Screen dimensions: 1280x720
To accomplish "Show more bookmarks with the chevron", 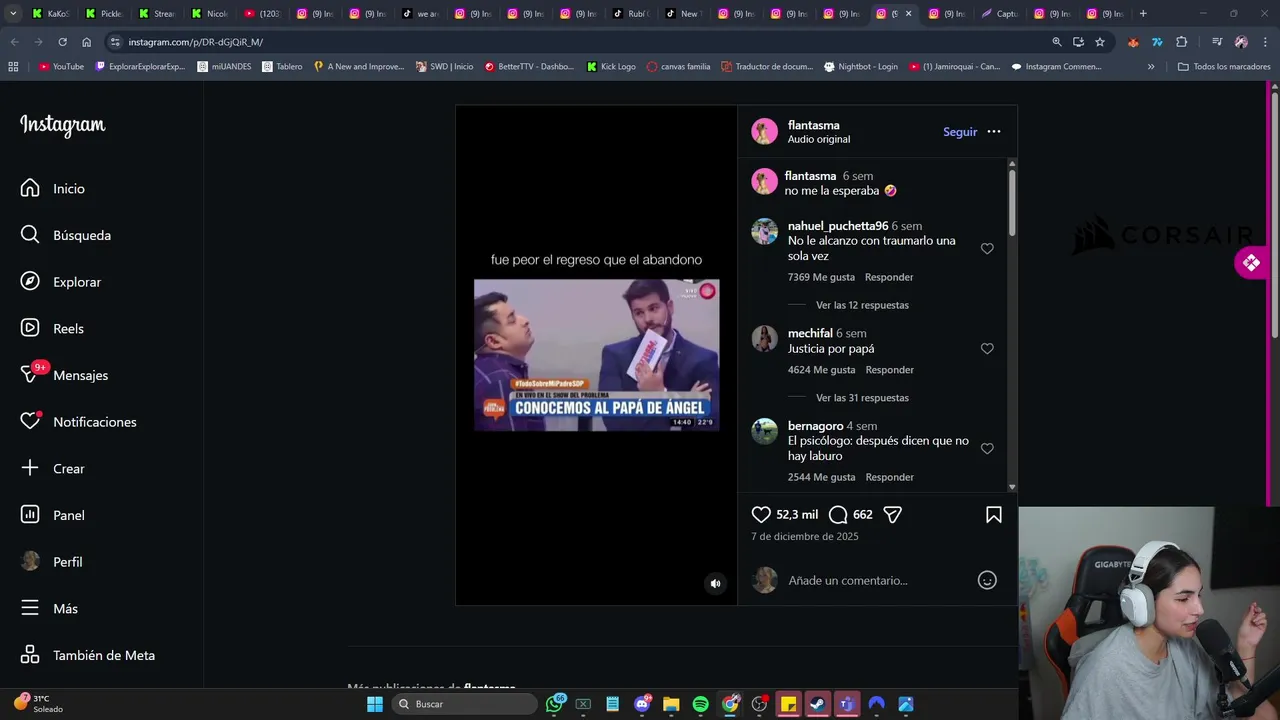I will (1151, 67).
